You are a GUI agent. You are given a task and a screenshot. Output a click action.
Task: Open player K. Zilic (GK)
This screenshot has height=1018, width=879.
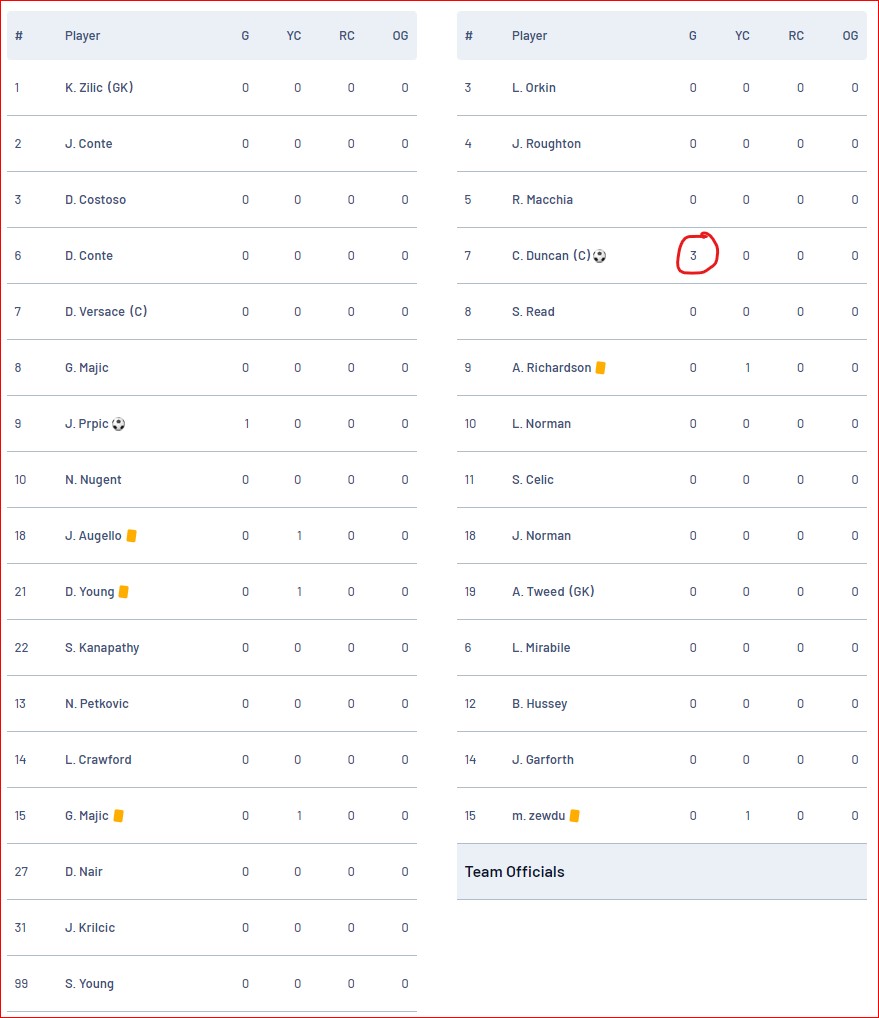99,88
